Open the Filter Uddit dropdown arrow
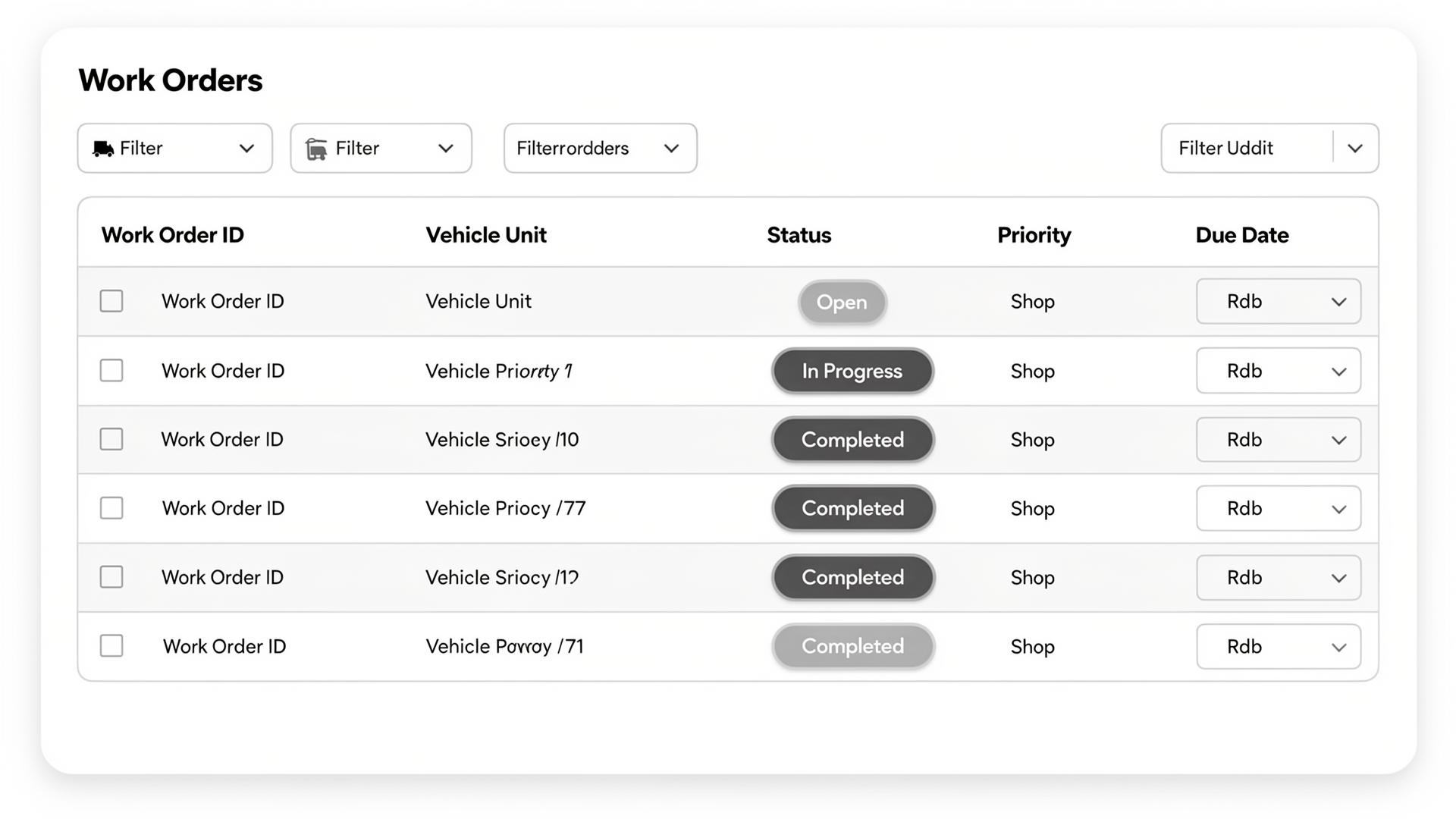This screenshot has width=1456, height=819. [x=1355, y=149]
